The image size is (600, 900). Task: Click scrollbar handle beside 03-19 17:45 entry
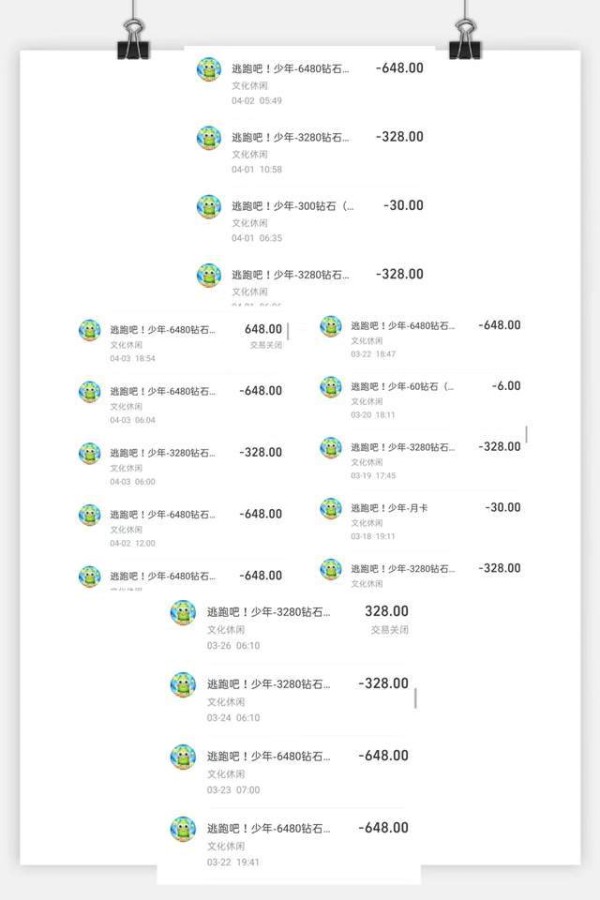[x=526, y=435]
